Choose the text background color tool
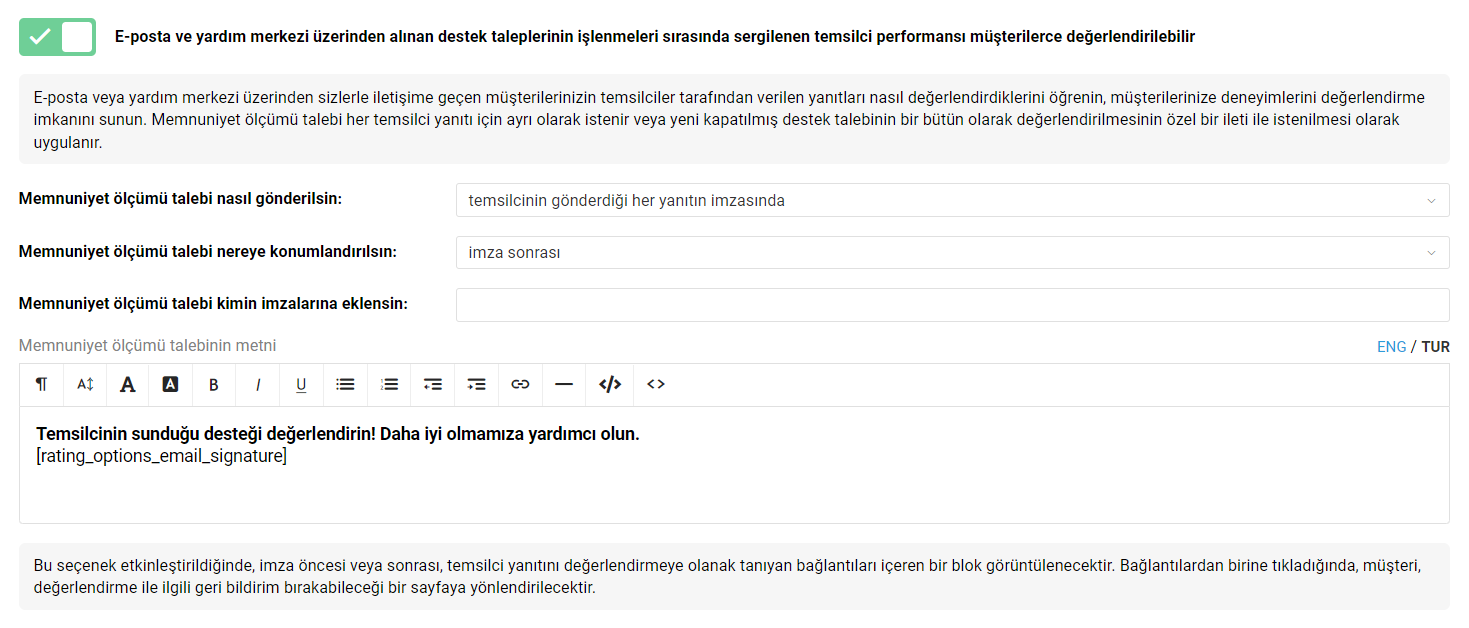This screenshot has height=628, width=1469. pyautogui.click(x=170, y=384)
